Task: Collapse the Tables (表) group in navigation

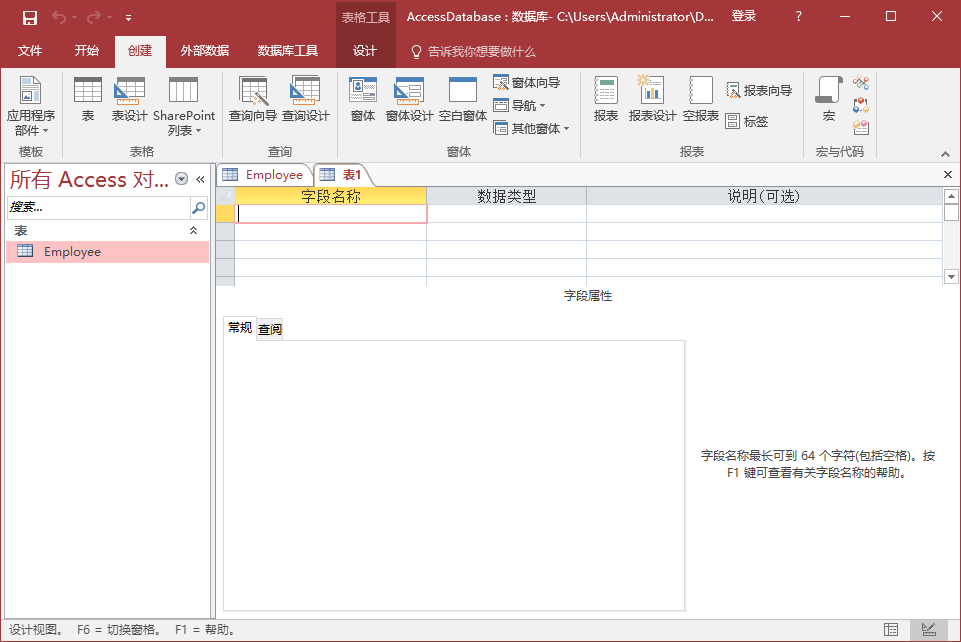Action: pyautogui.click(x=194, y=231)
